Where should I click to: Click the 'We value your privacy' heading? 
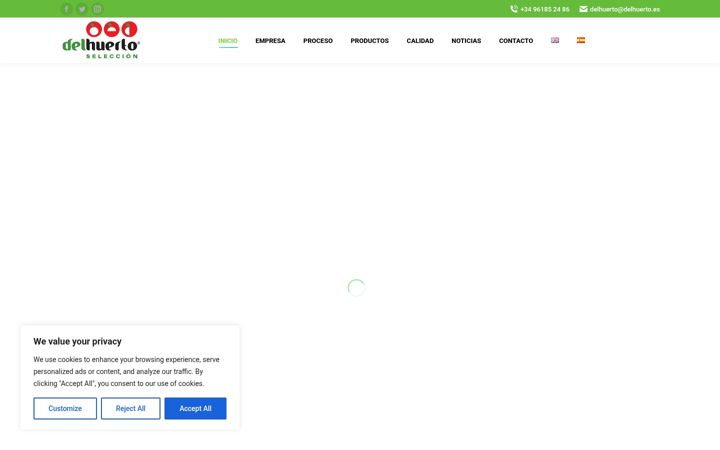(x=77, y=341)
